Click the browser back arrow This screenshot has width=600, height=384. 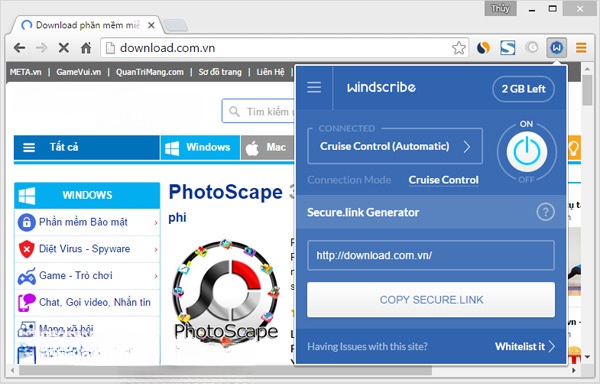[x=20, y=48]
